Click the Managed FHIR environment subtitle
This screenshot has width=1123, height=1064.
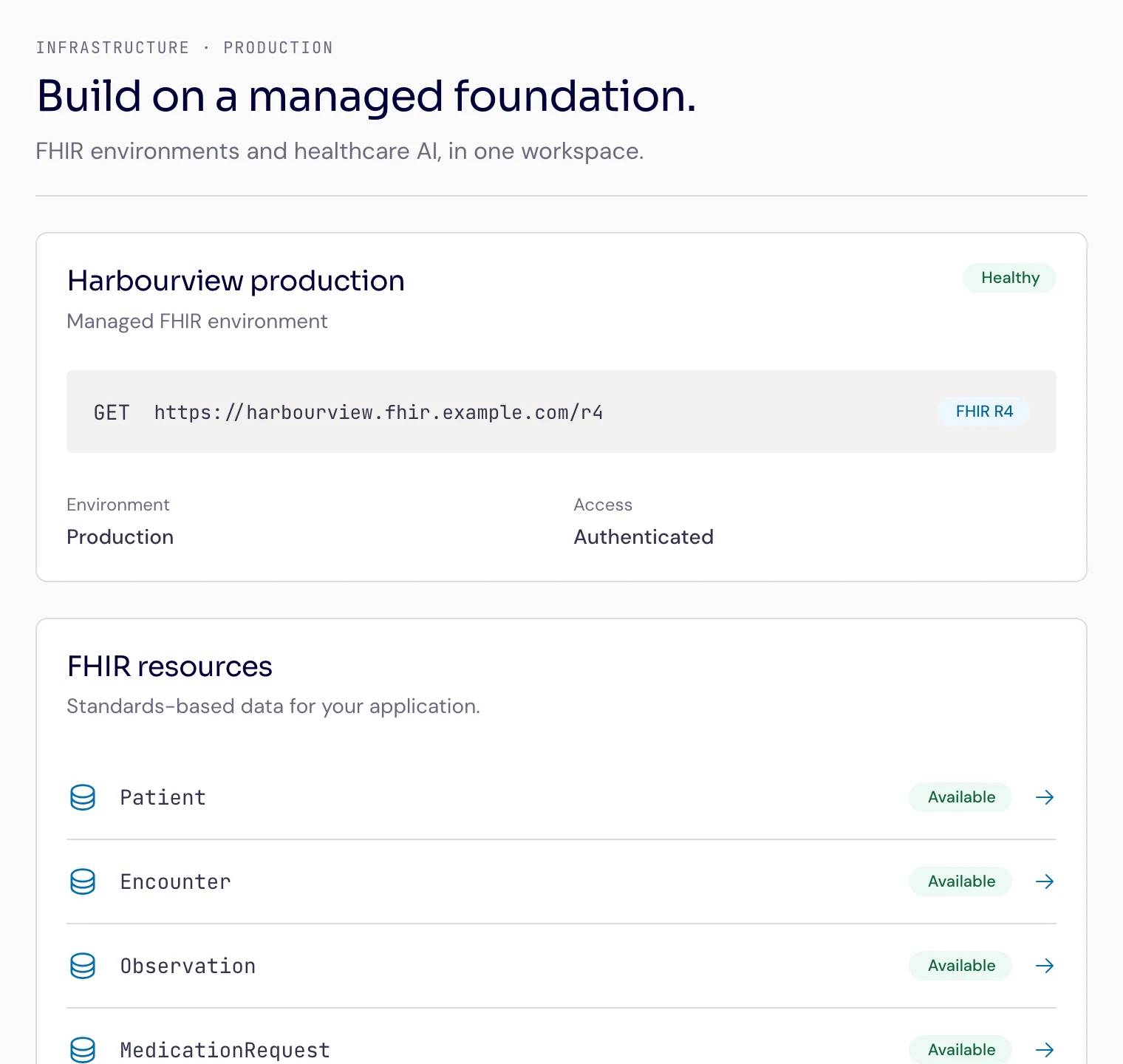(x=197, y=321)
